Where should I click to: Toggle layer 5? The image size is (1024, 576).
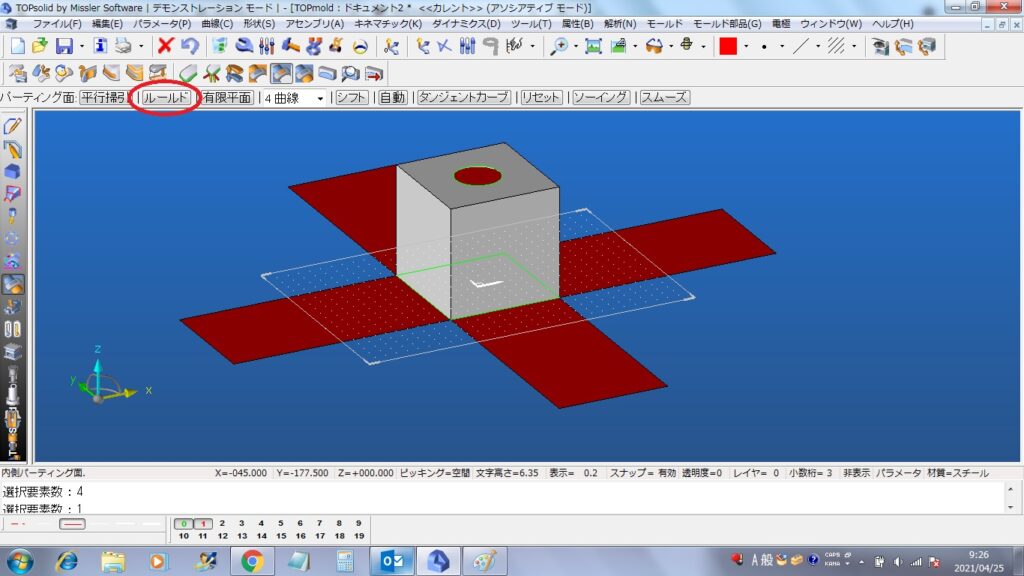(x=281, y=523)
